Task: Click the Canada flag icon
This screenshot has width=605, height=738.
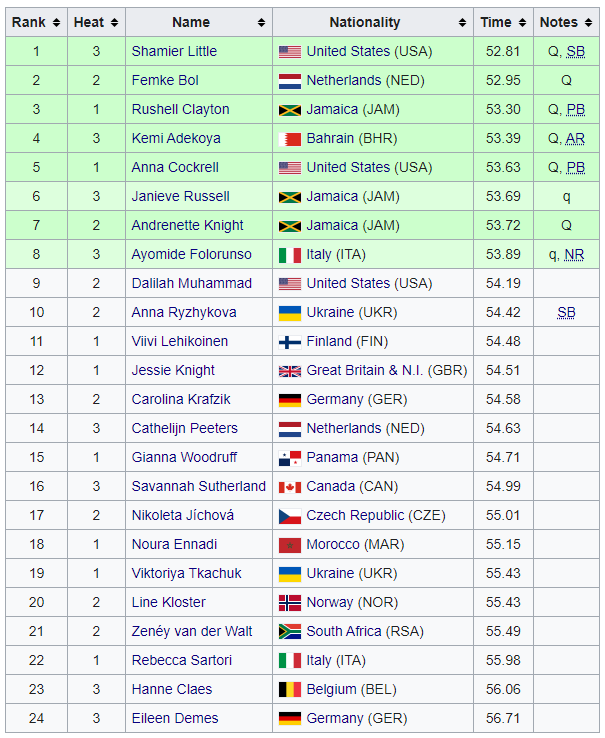Action: point(289,487)
